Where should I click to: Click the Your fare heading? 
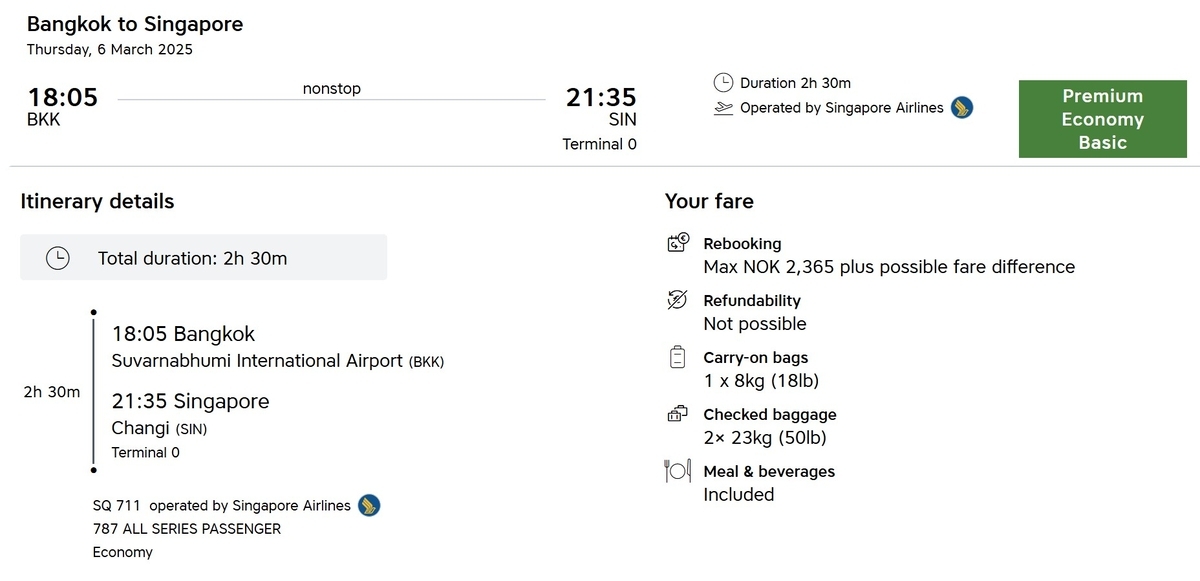[709, 201]
